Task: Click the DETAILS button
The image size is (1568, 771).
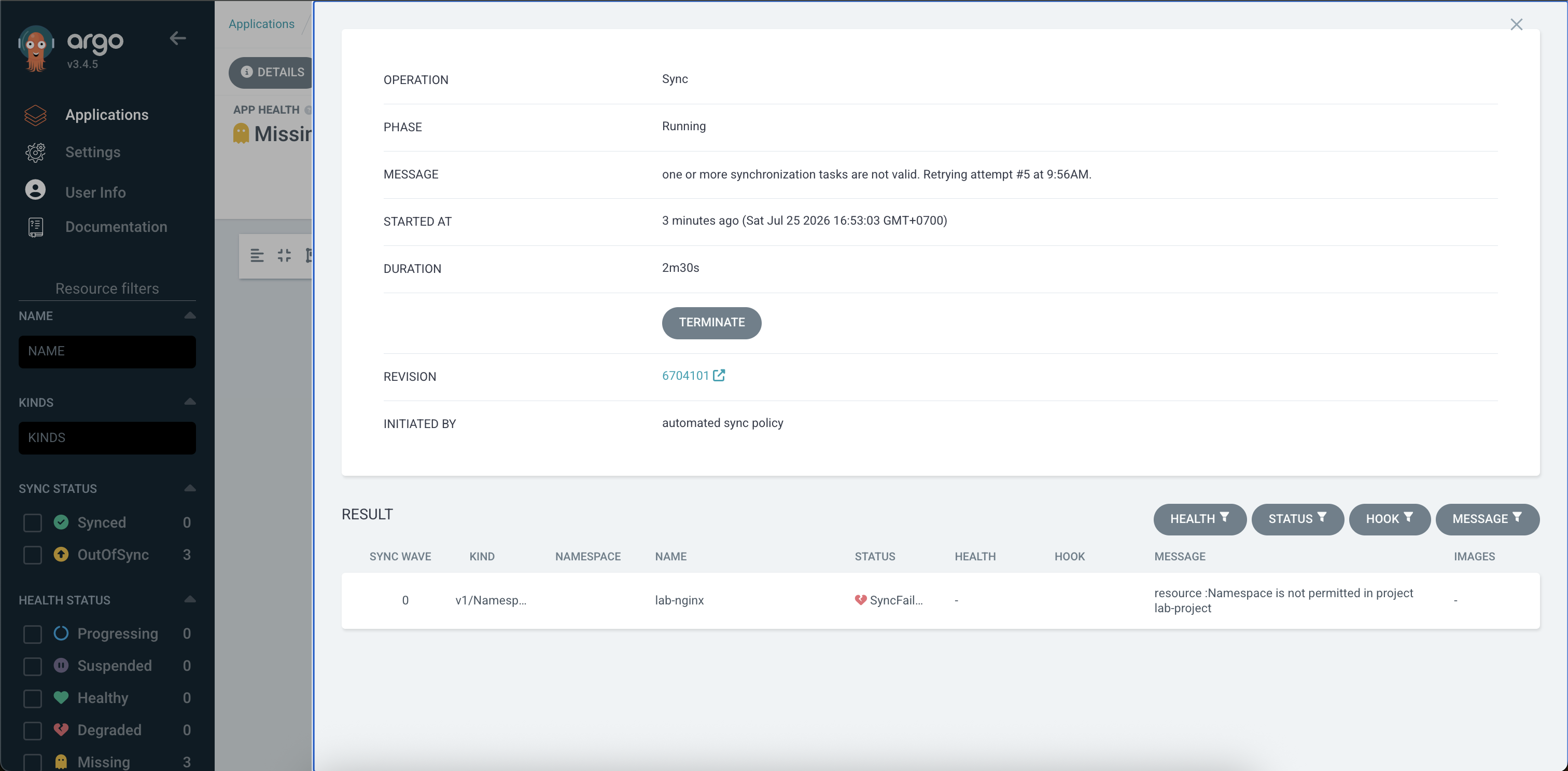Action: (x=272, y=73)
